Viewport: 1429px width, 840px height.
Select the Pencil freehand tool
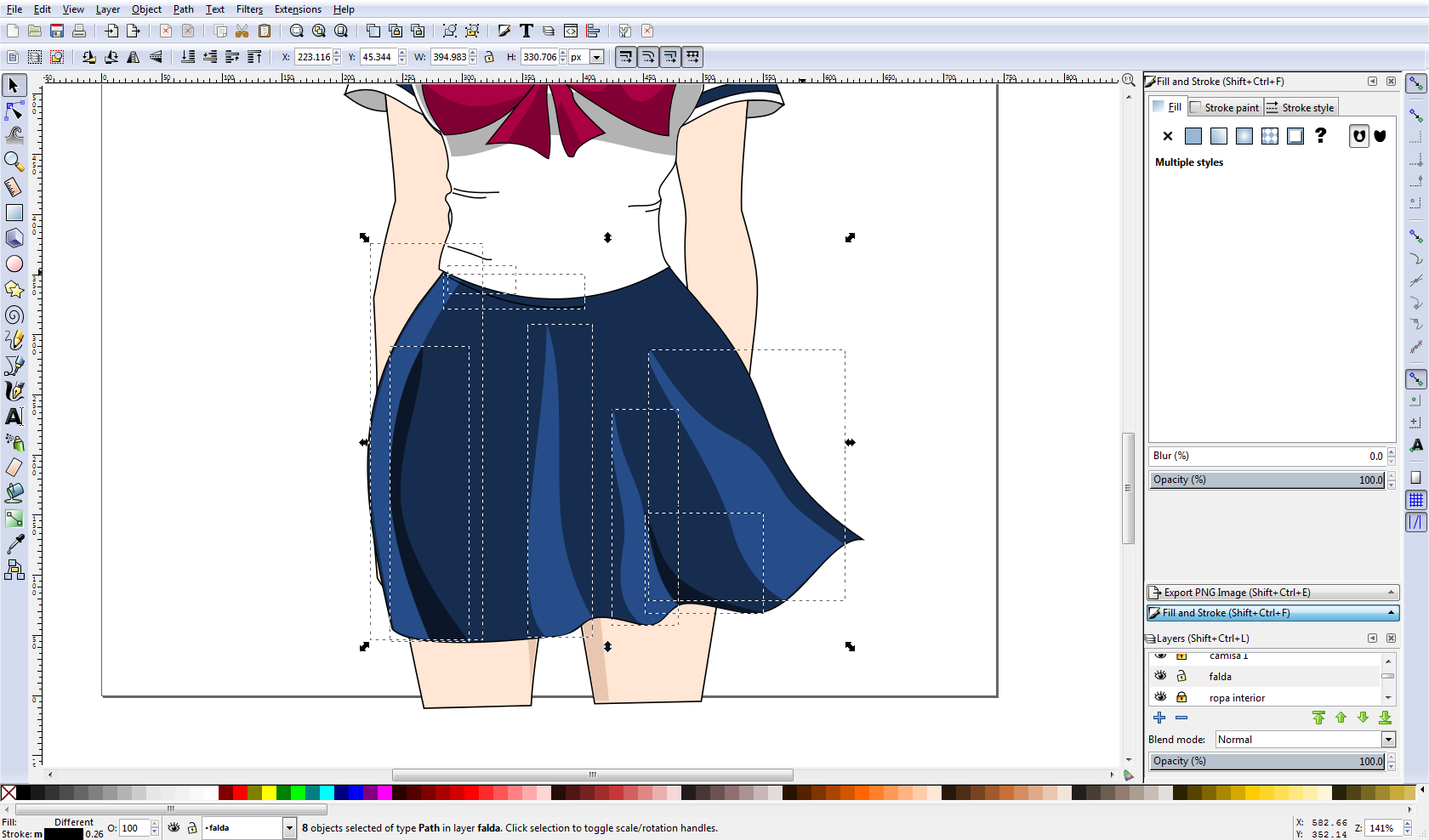[14, 340]
